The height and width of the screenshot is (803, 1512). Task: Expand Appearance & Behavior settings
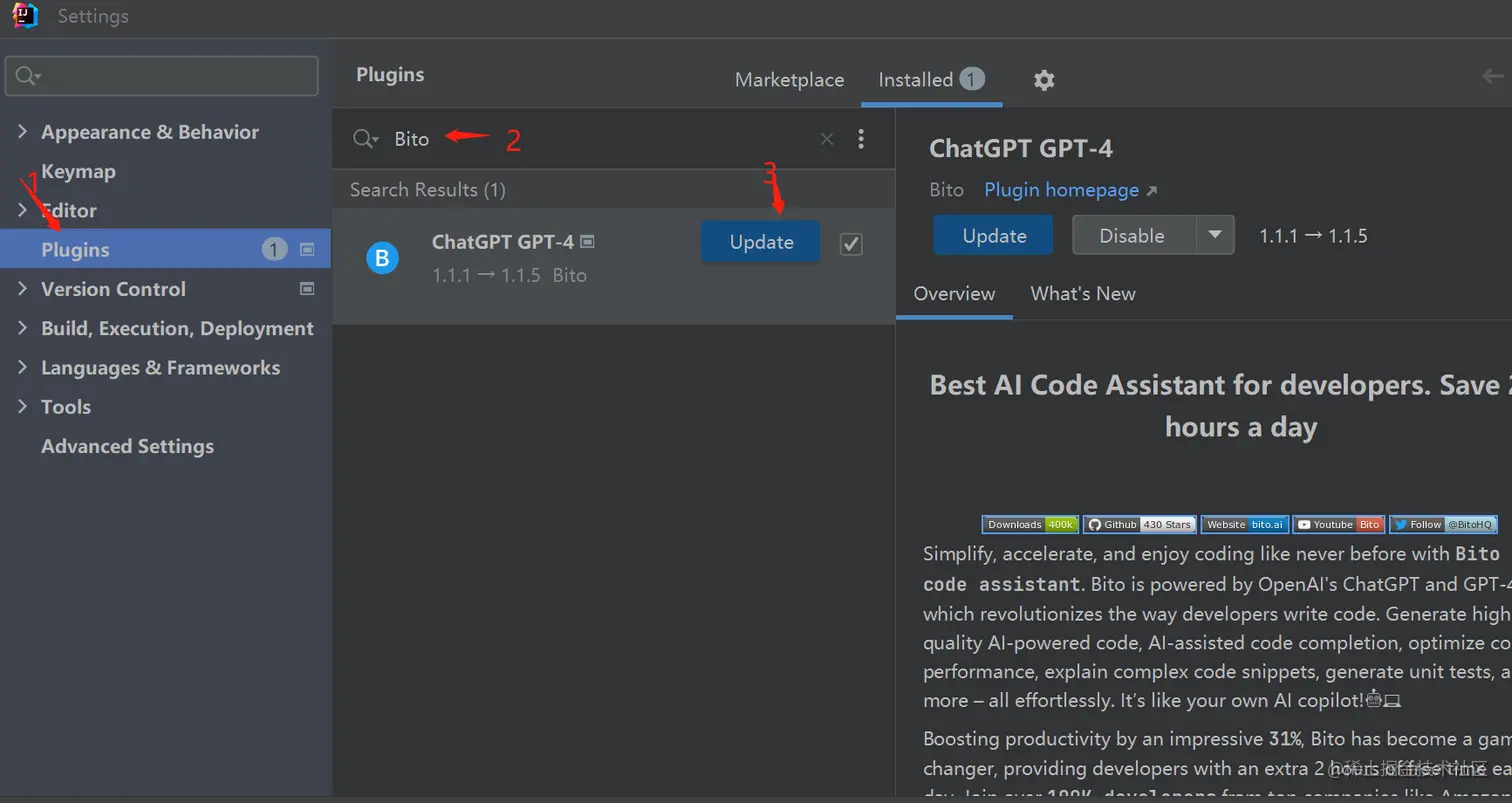(x=22, y=132)
